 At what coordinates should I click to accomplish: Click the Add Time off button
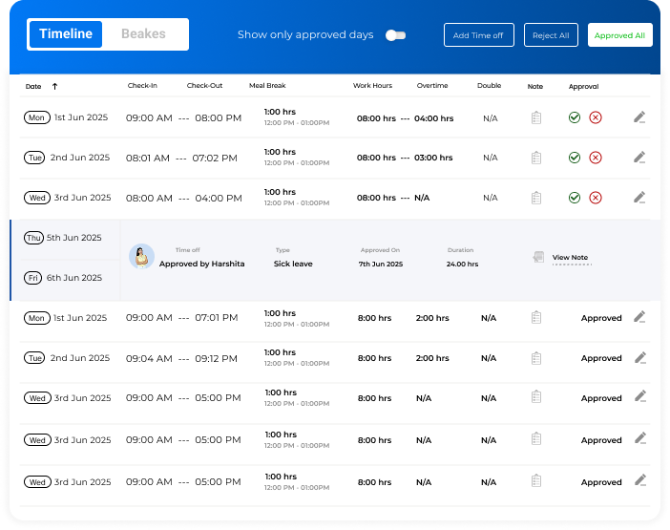point(478,35)
